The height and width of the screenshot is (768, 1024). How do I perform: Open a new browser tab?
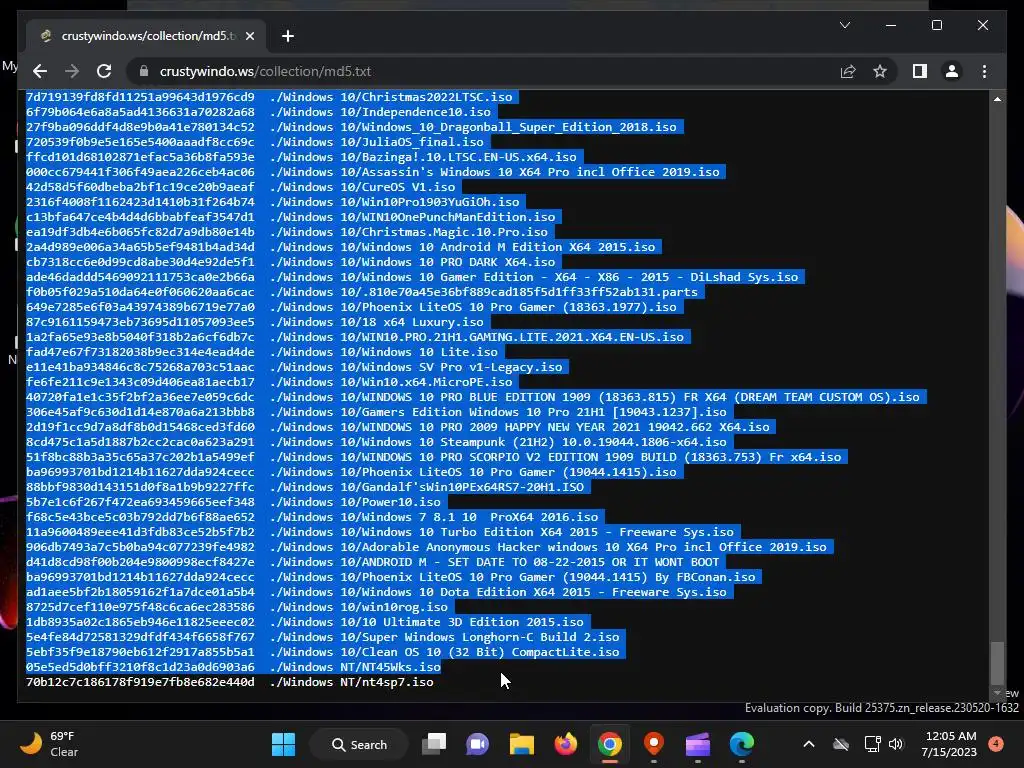coord(287,36)
